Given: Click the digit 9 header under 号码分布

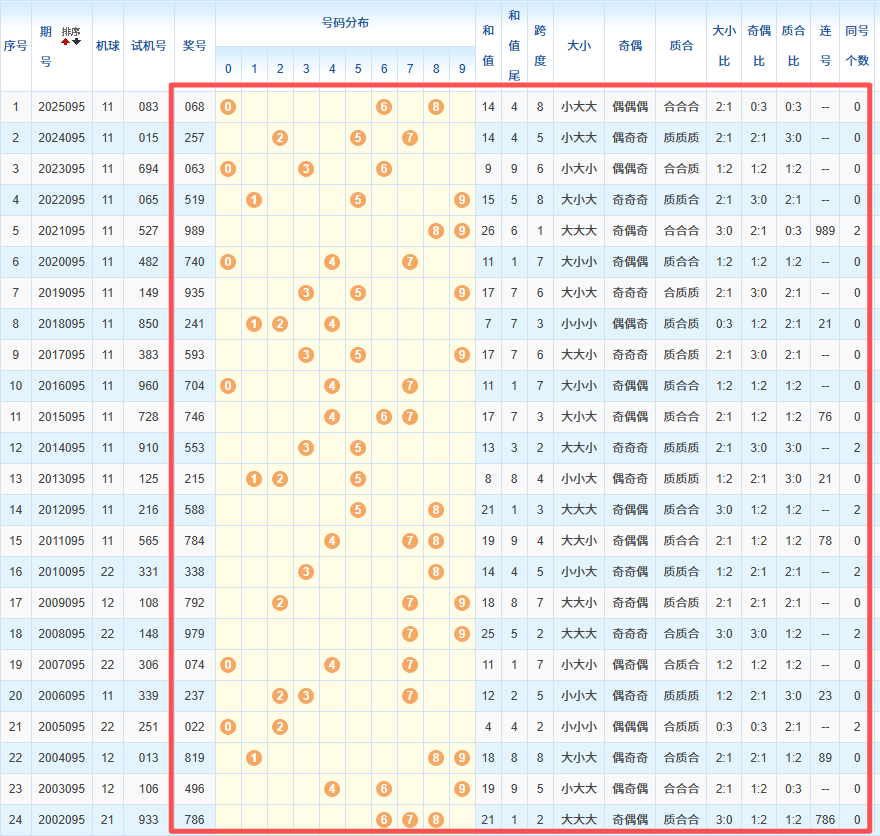Looking at the screenshot, I should (x=461, y=69).
